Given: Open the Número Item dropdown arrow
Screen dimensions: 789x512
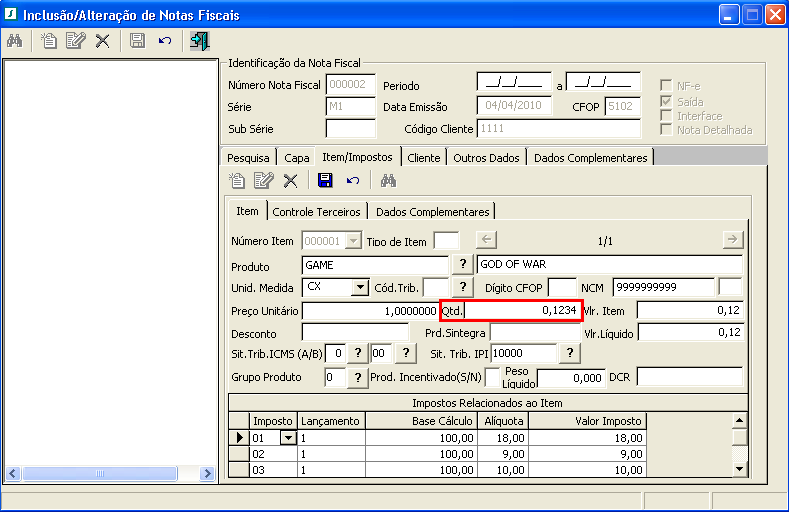Looking at the screenshot, I should tap(353, 241).
